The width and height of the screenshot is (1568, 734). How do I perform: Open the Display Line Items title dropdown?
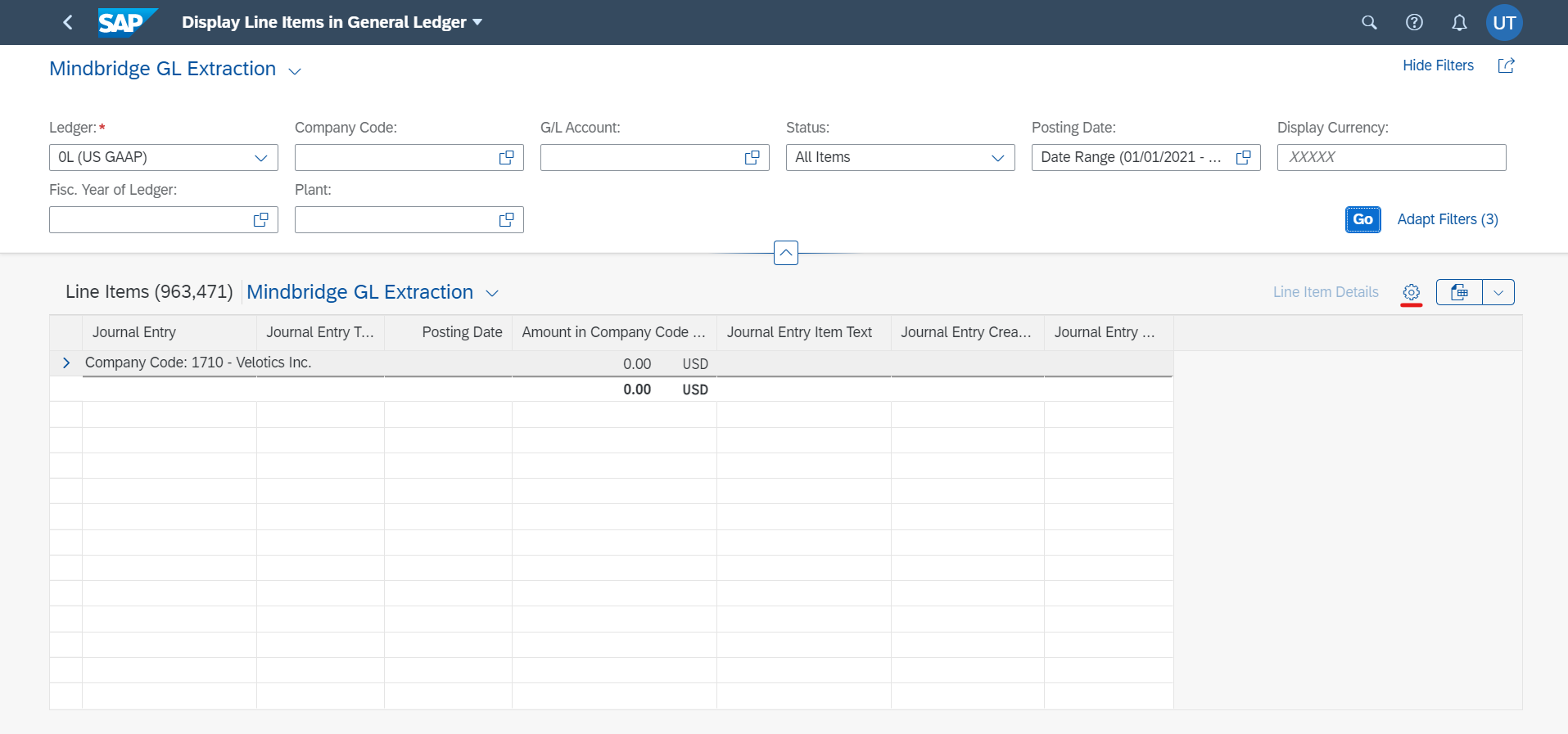point(477,22)
